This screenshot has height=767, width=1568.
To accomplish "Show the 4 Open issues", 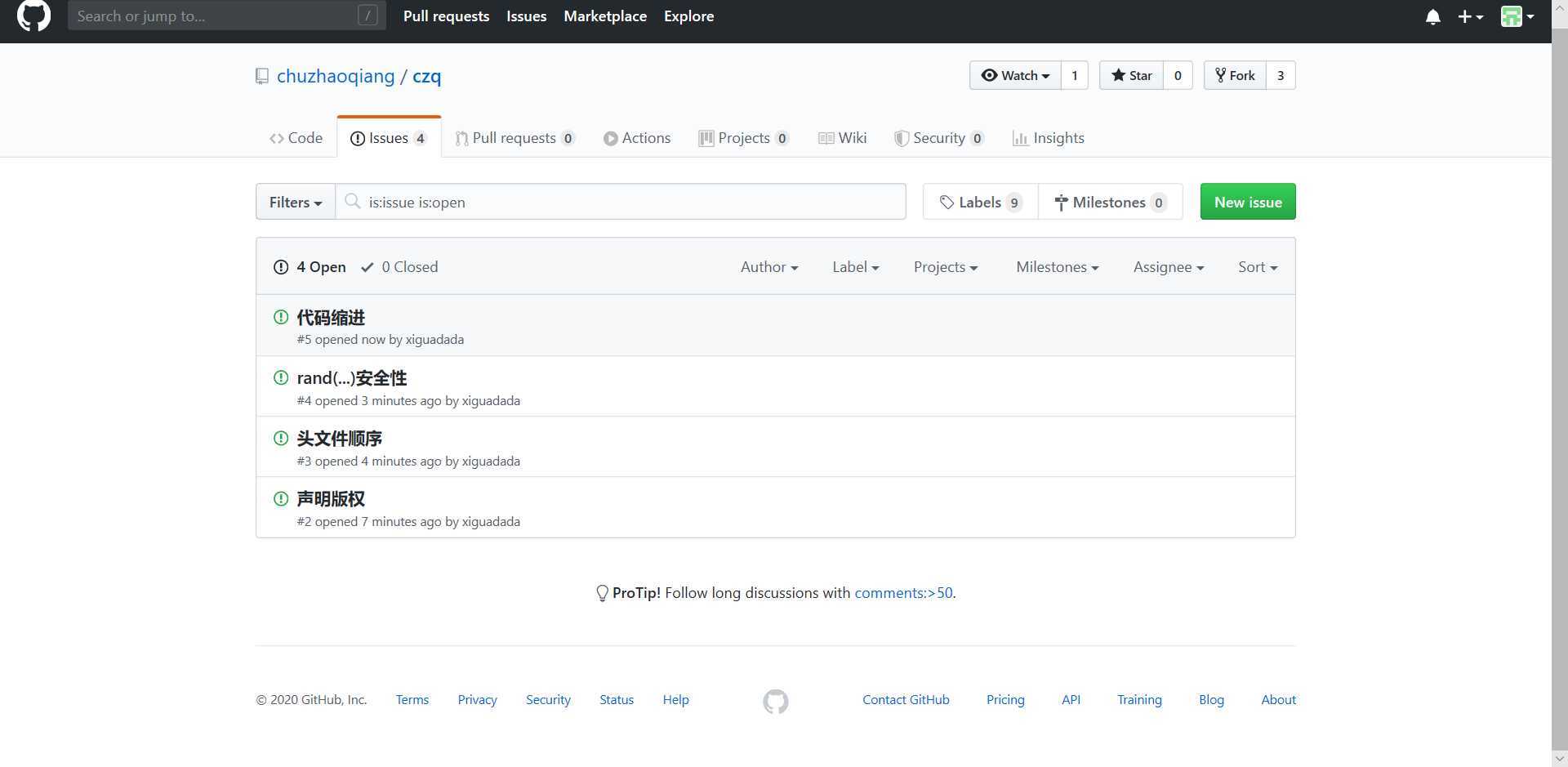I will 310,267.
